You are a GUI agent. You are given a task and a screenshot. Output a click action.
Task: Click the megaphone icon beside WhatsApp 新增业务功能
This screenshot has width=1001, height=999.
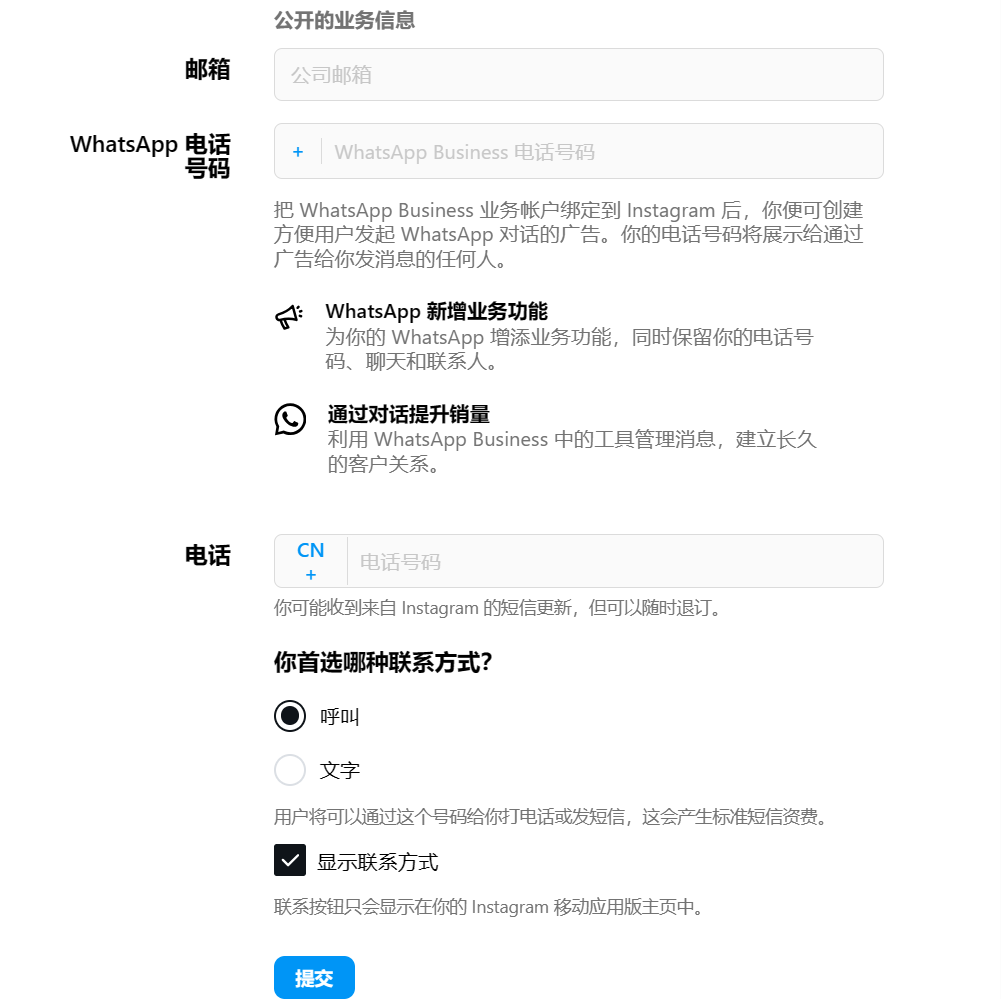click(x=289, y=316)
